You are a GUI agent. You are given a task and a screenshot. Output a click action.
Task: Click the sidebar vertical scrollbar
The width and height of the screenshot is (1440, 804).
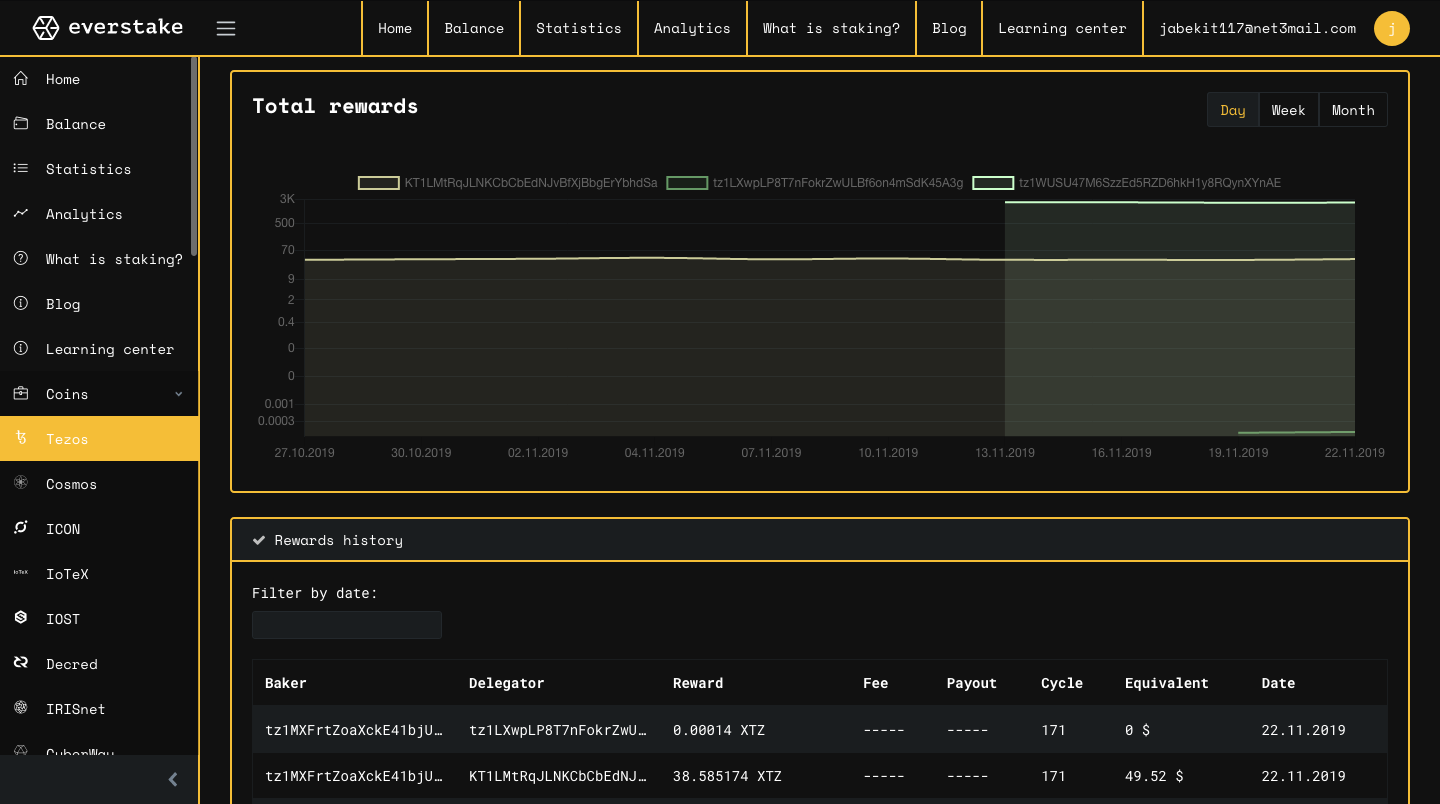[194, 156]
